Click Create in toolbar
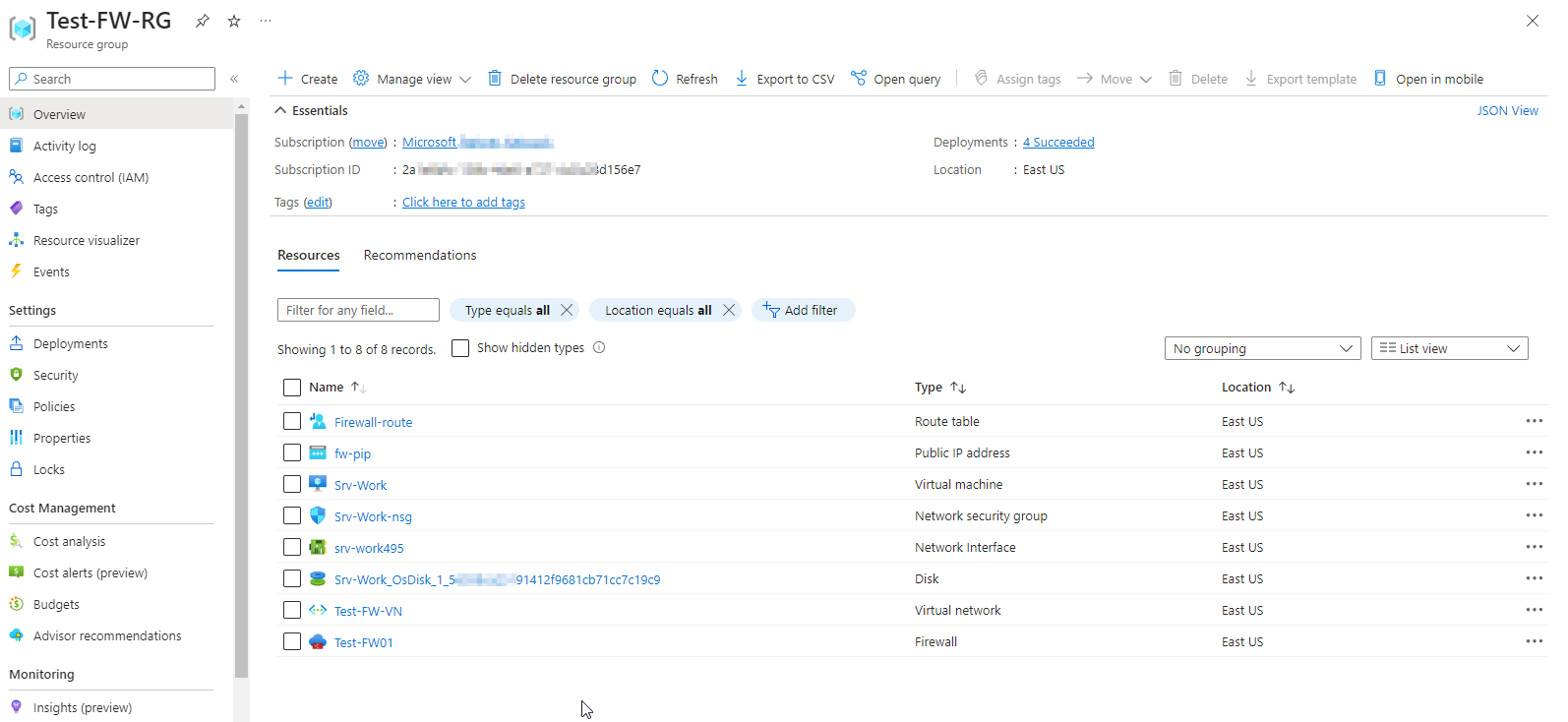Image resolution: width=1568 pixels, height=722 pixels. click(x=308, y=79)
